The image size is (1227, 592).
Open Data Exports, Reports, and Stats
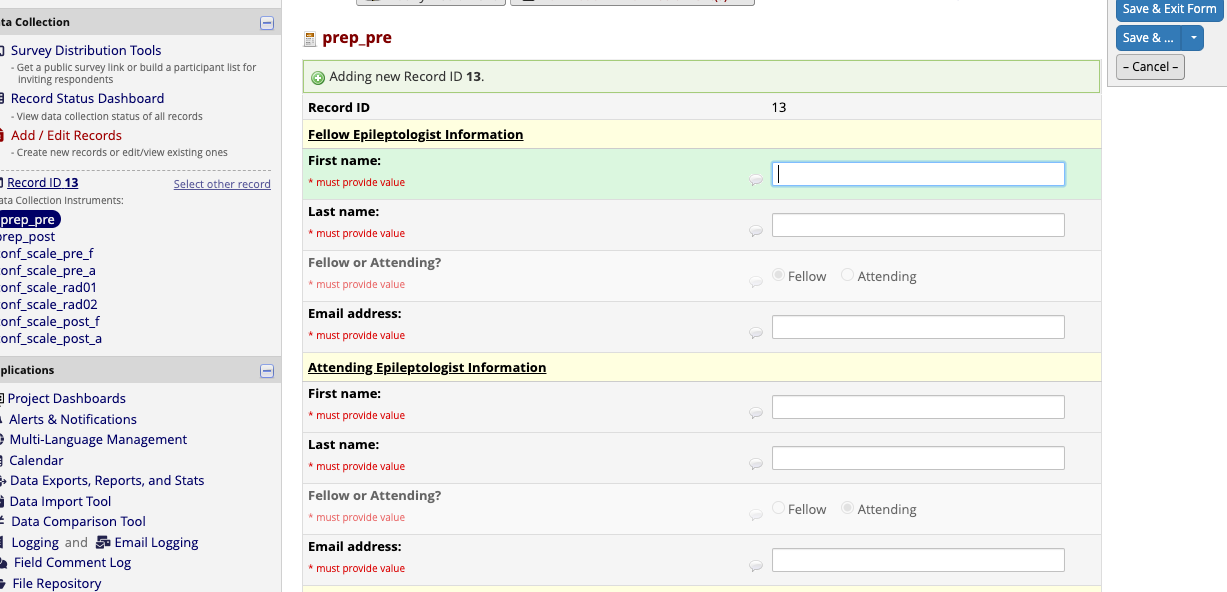pos(107,480)
